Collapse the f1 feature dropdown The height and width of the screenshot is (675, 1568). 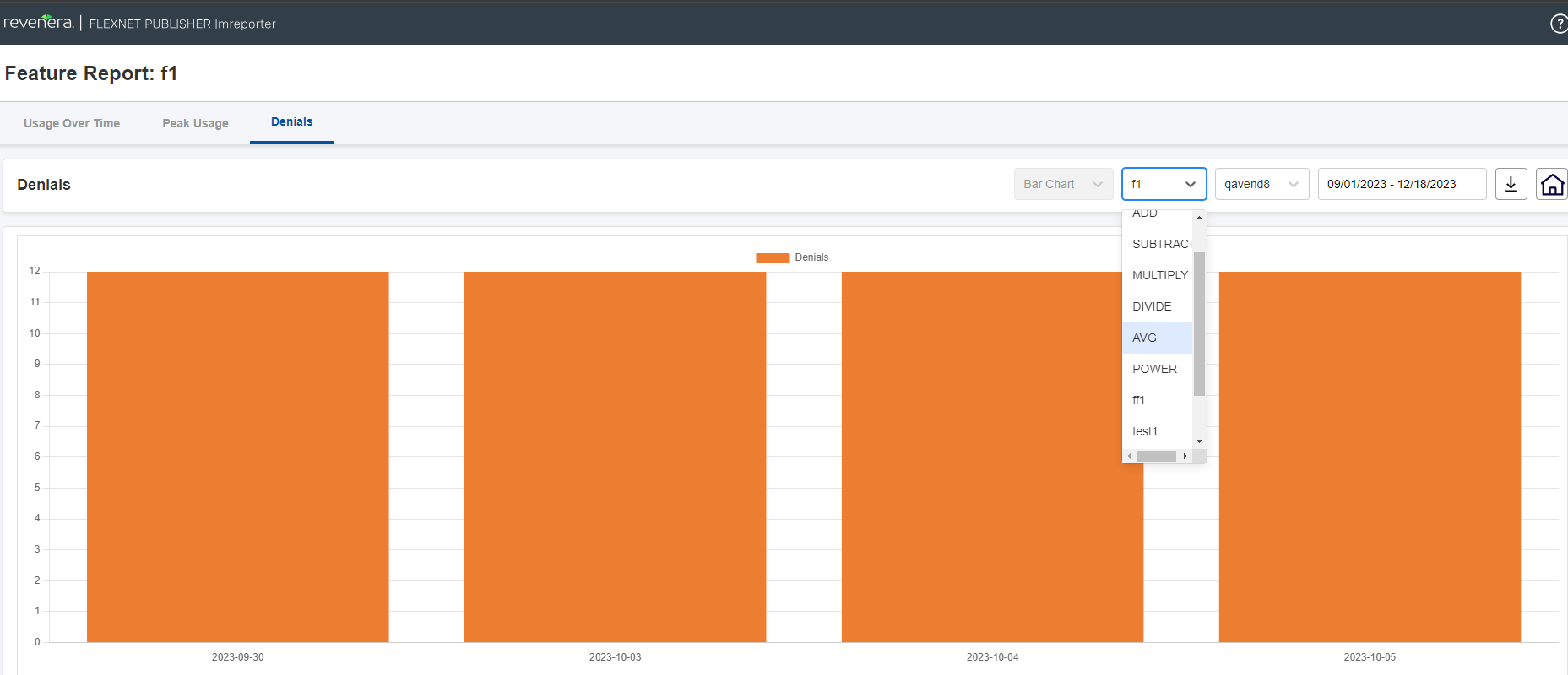(x=1164, y=184)
